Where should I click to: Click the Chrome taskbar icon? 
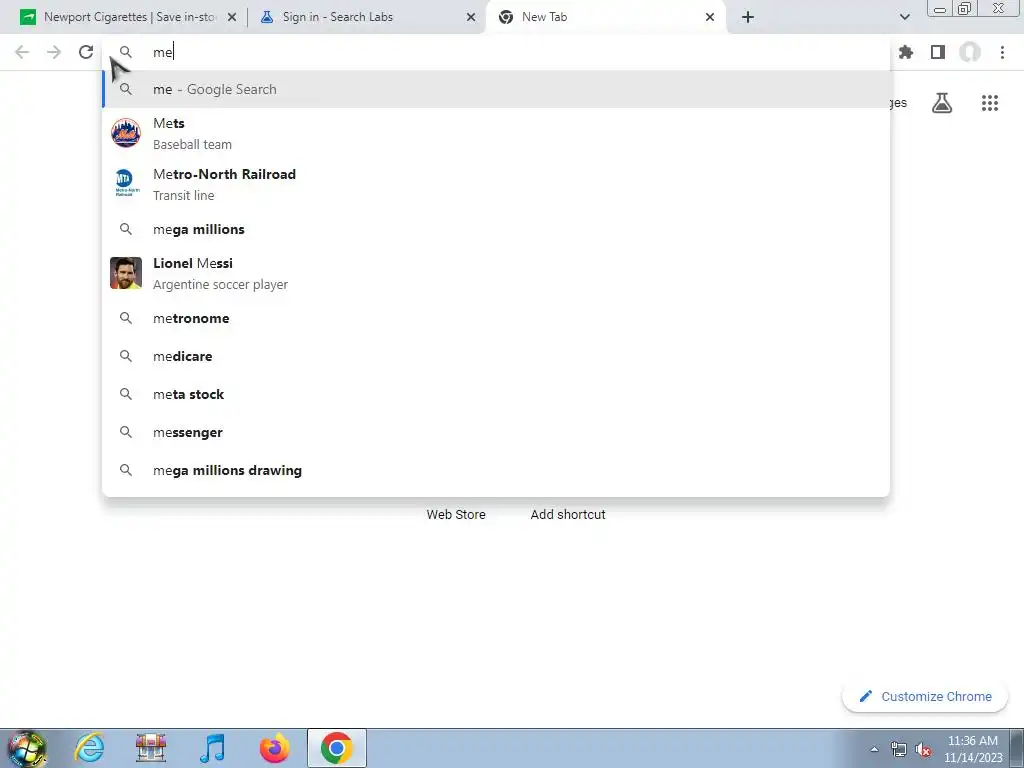coord(337,748)
